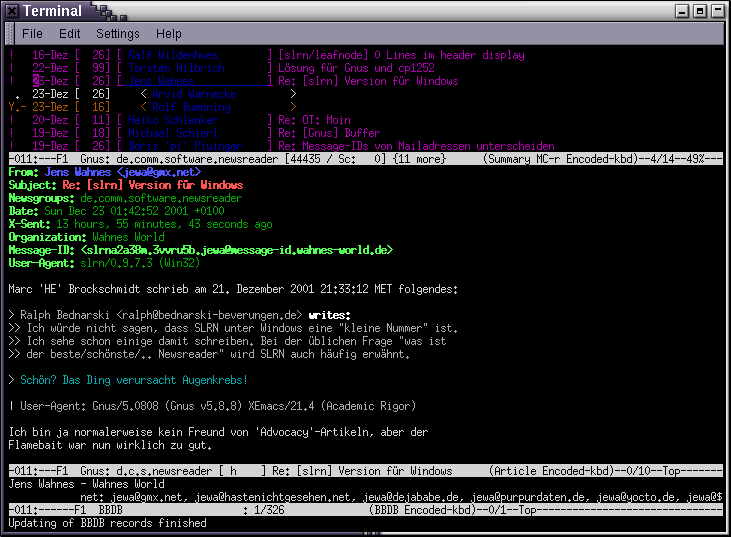Click 'Jens Wahnes - Wahnes World' BBDB record
Image resolution: width=731 pixels, height=537 pixels.
[86, 484]
